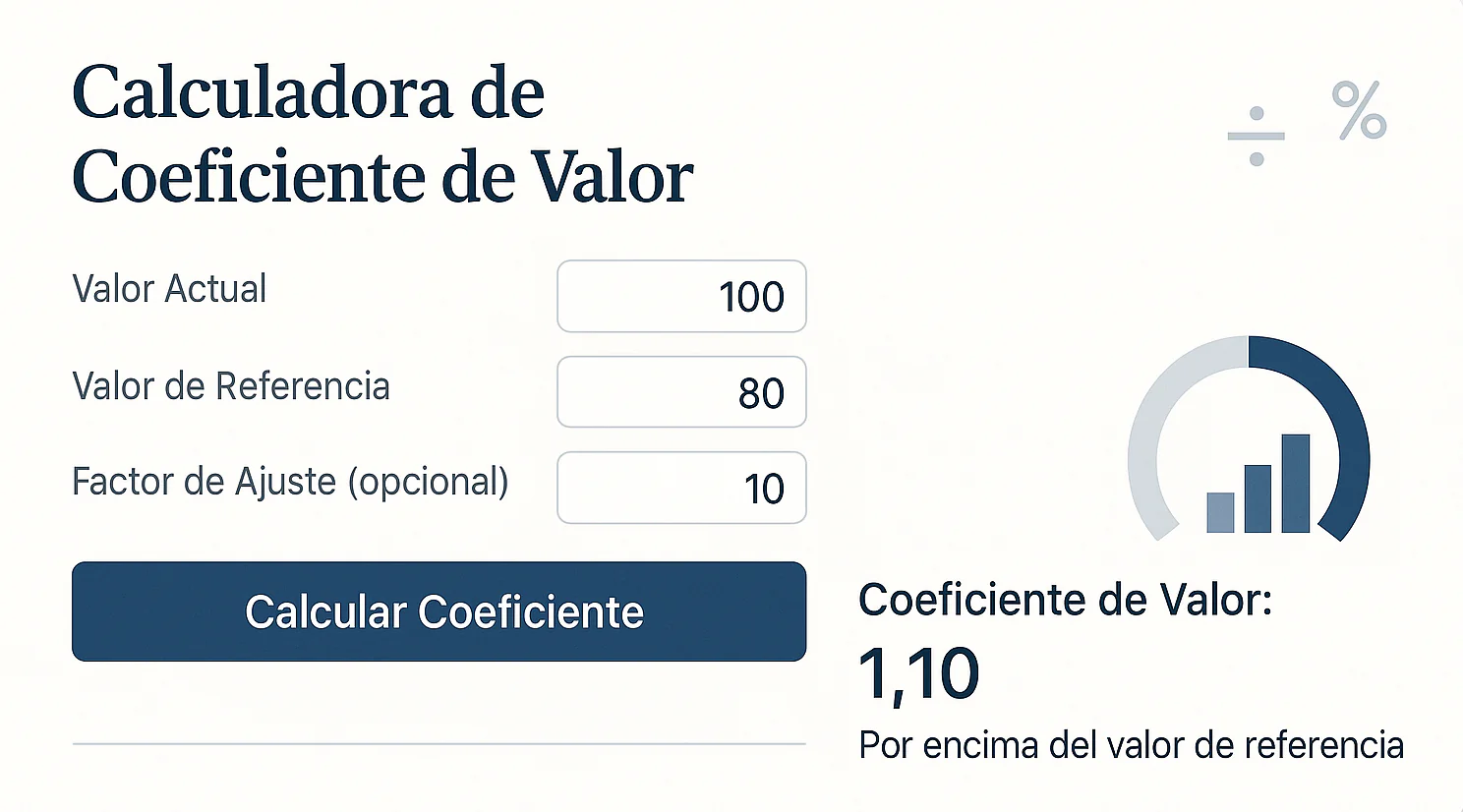
Task: Click the Valor de Referencia label
Action: coord(230,386)
